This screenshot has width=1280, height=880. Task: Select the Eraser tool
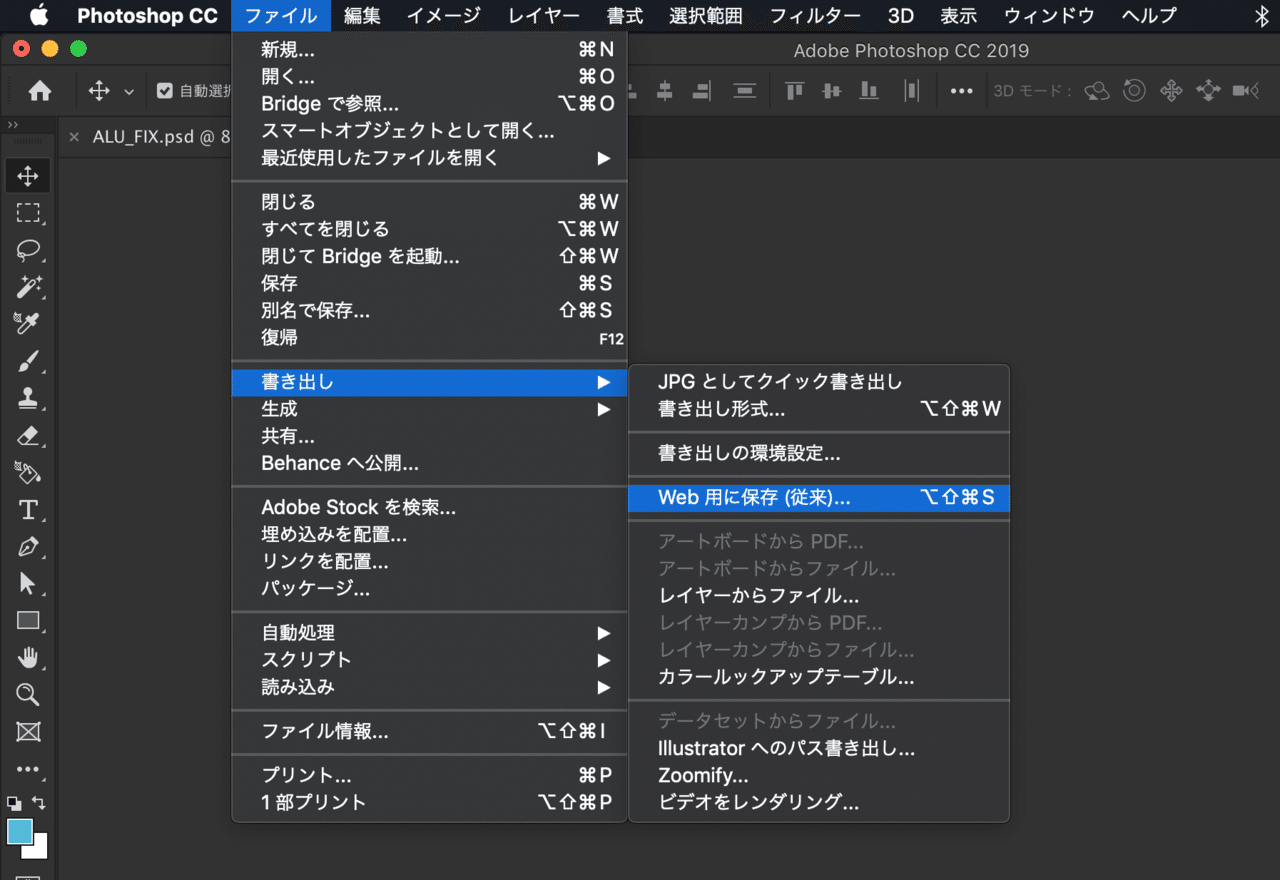pos(28,435)
